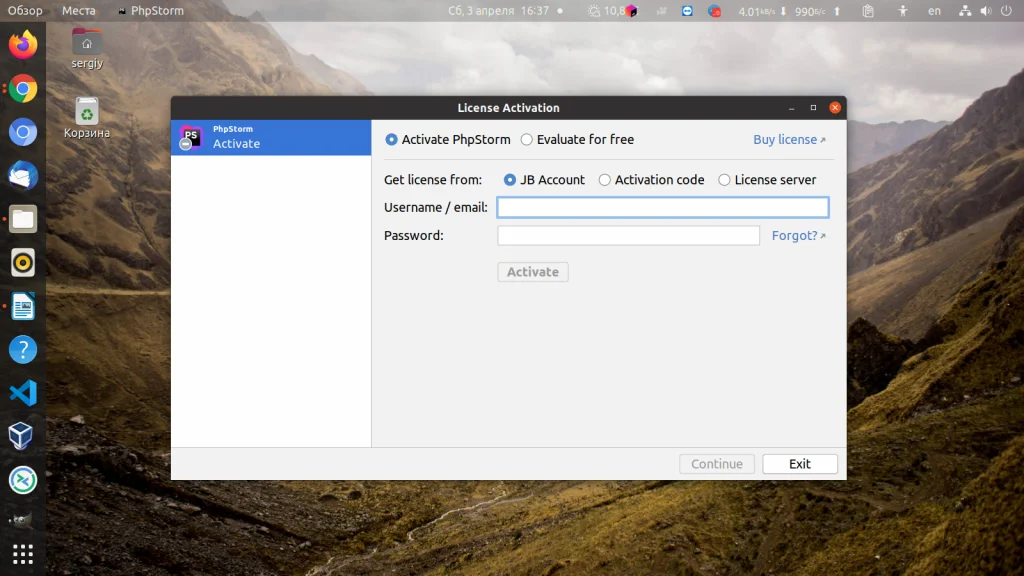Open the keyboard layout indicator showing 'en'
The width and height of the screenshot is (1024, 576).
click(x=934, y=11)
